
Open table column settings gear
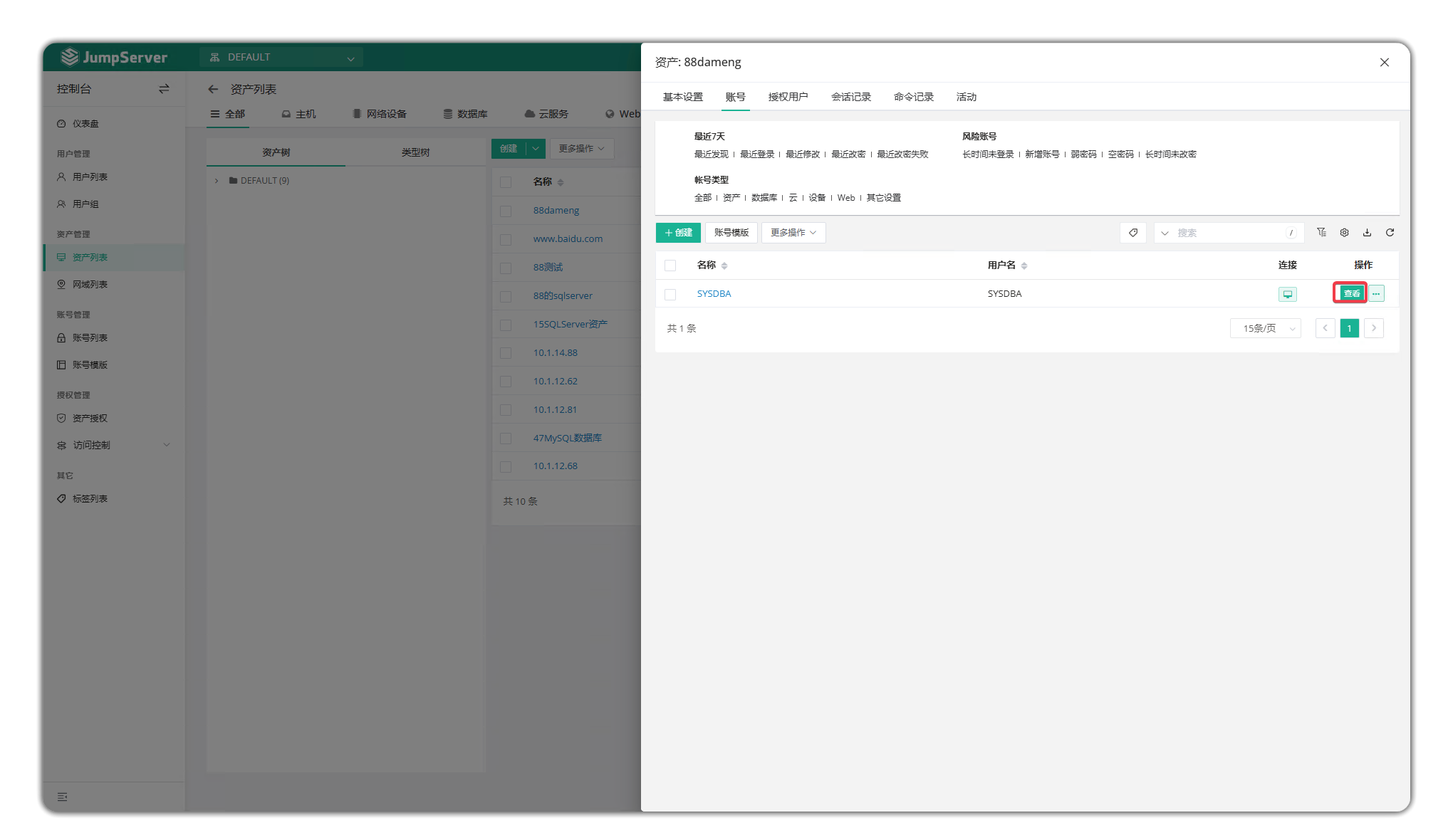(x=1344, y=233)
